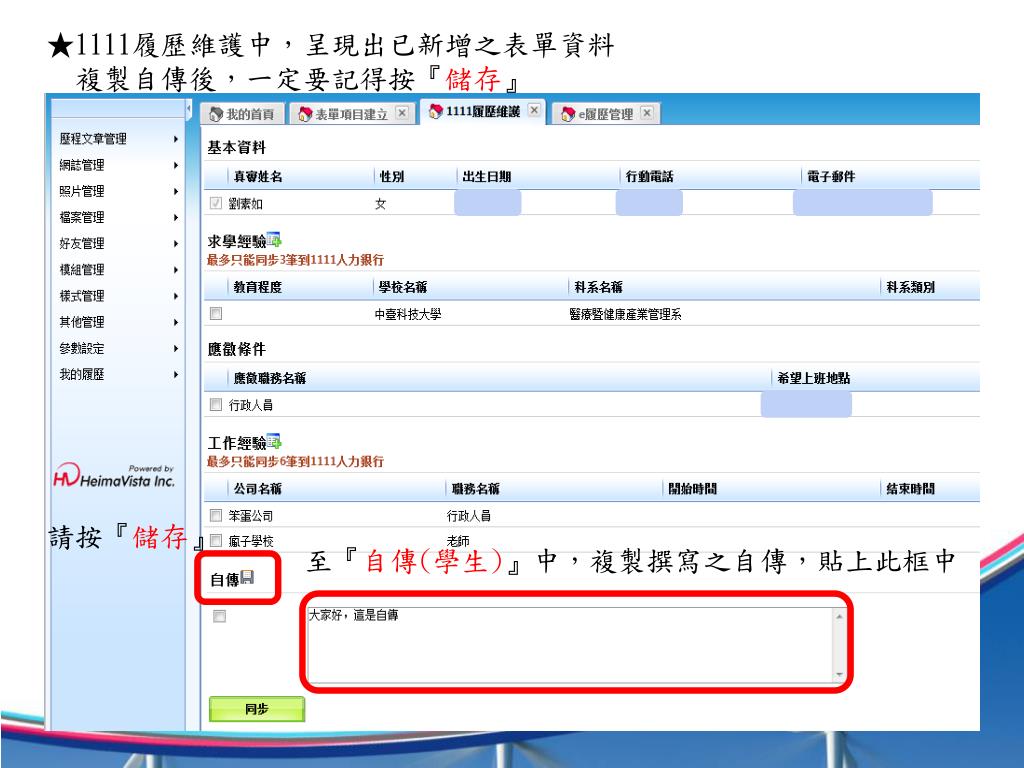Click the house icon on e履歷管理 tab
Image resolution: width=1024 pixels, height=768 pixels.
[569, 114]
